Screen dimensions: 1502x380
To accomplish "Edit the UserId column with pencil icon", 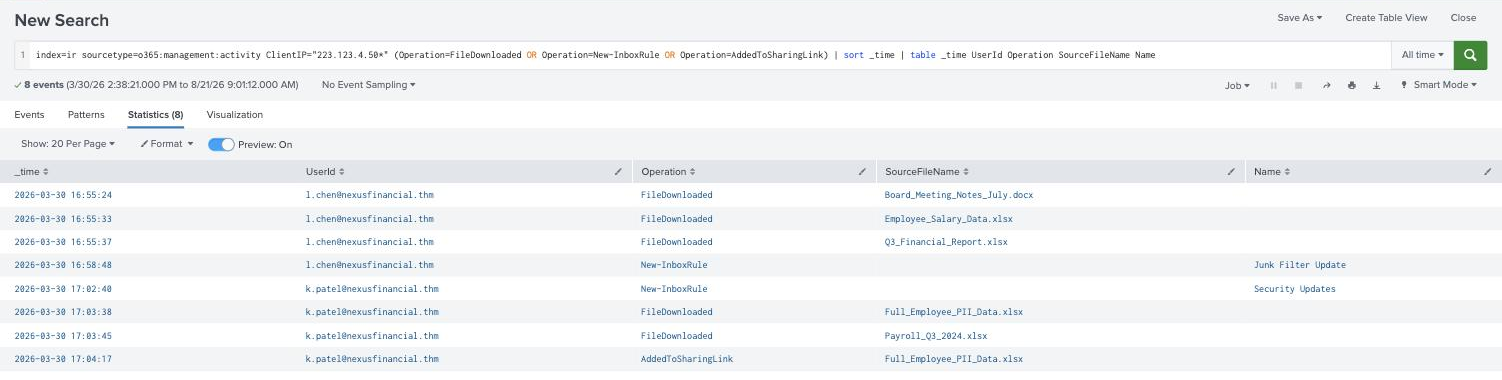I will point(619,172).
